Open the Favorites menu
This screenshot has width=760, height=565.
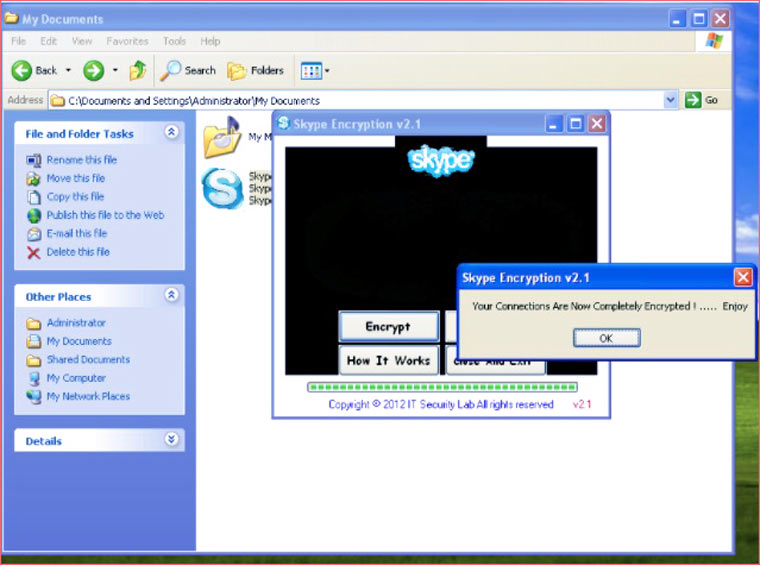[127, 41]
